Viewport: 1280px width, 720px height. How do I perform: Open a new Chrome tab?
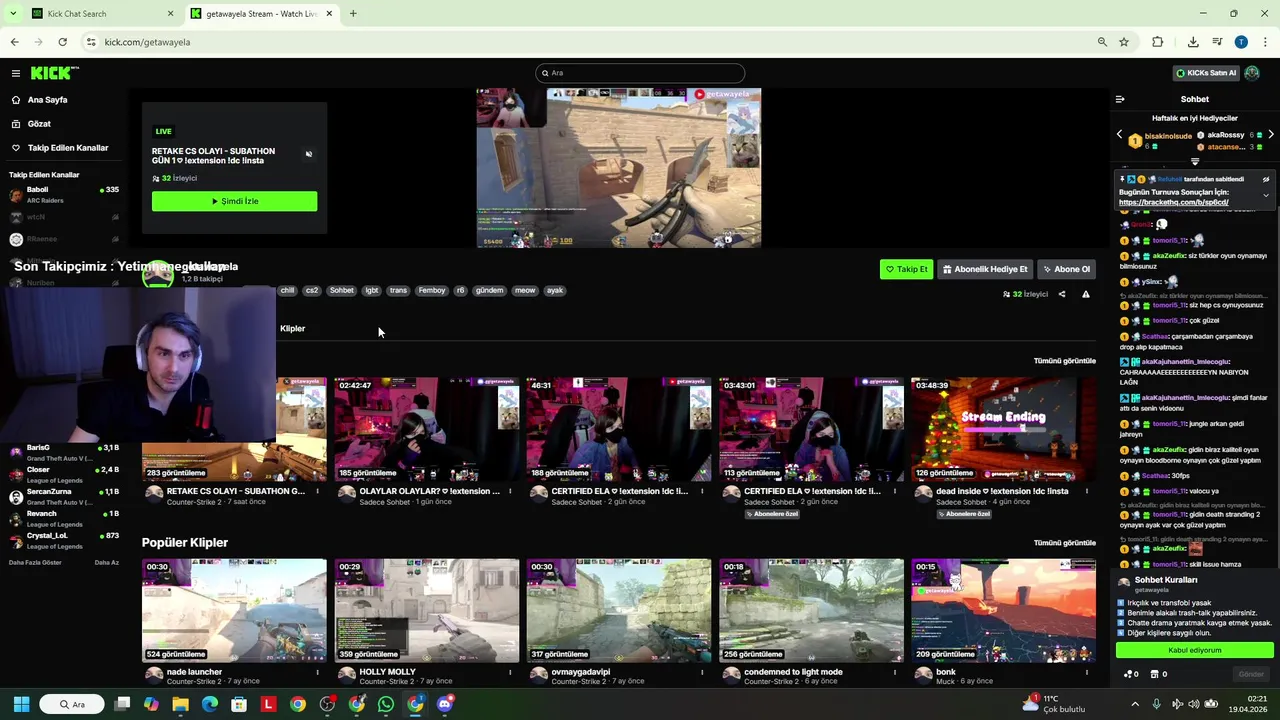pos(353,14)
